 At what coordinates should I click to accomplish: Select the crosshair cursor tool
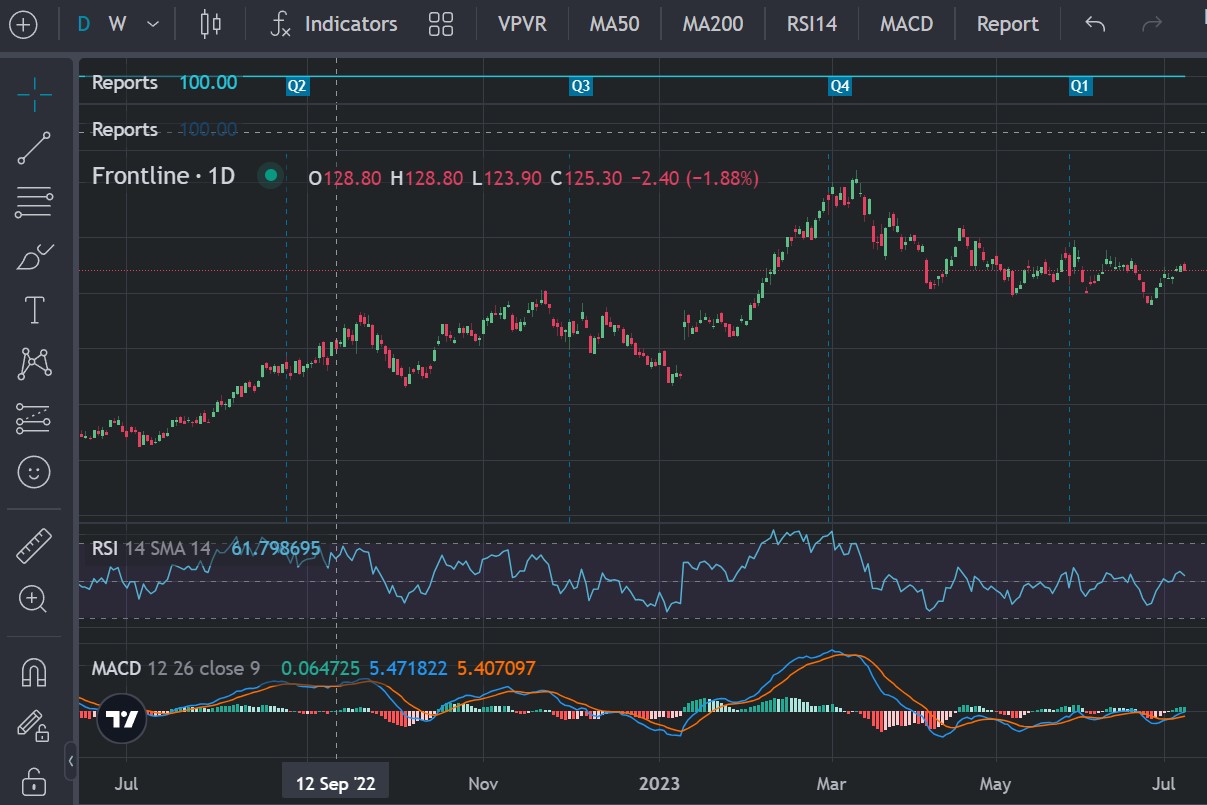(x=35, y=93)
